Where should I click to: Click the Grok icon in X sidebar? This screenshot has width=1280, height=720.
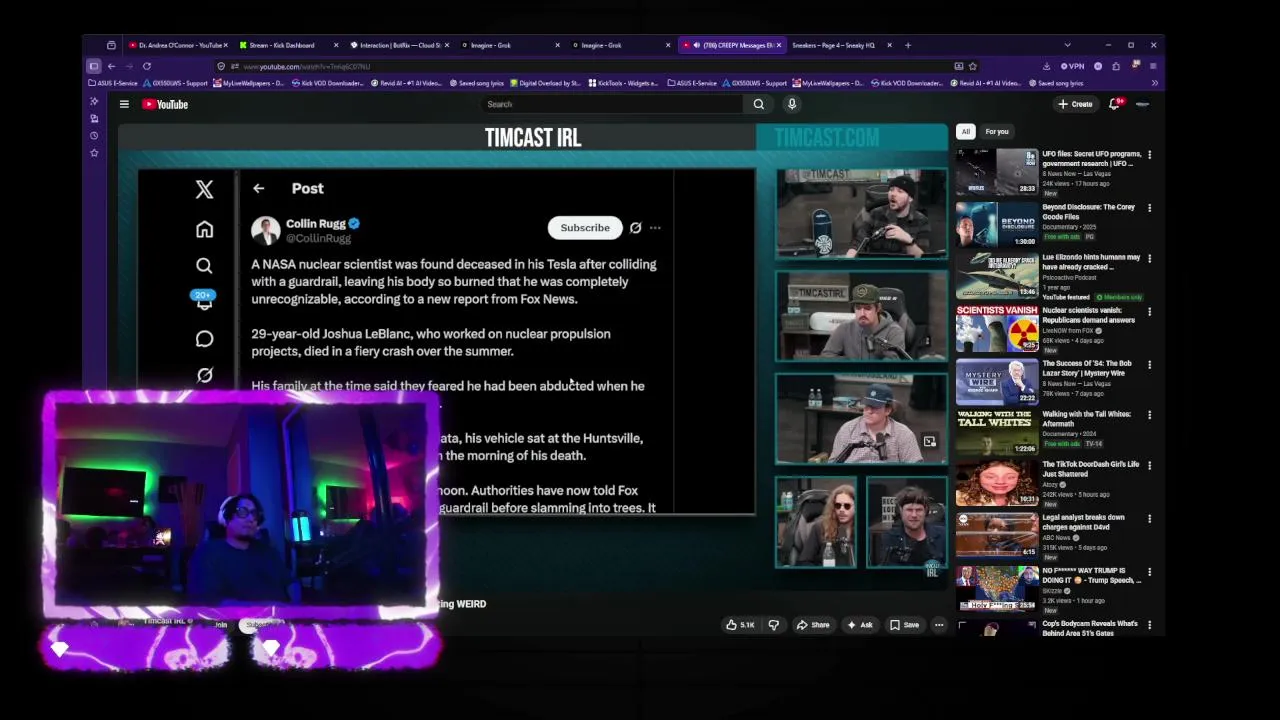[204, 375]
